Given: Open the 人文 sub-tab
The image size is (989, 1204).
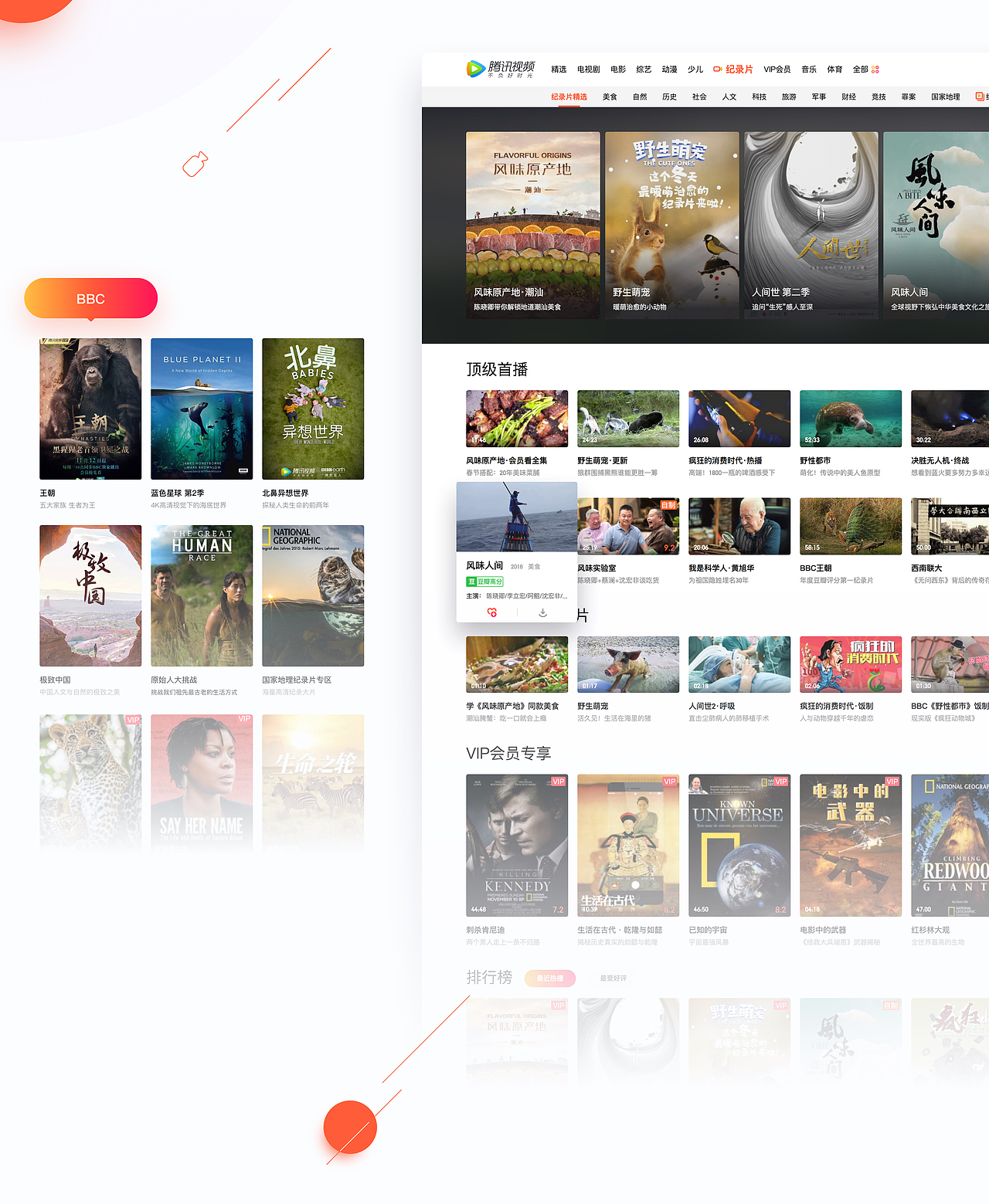Looking at the screenshot, I should [x=729, y=97].
